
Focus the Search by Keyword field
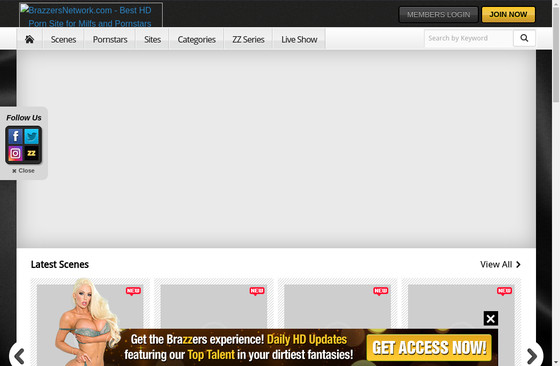tap(469, 38)
